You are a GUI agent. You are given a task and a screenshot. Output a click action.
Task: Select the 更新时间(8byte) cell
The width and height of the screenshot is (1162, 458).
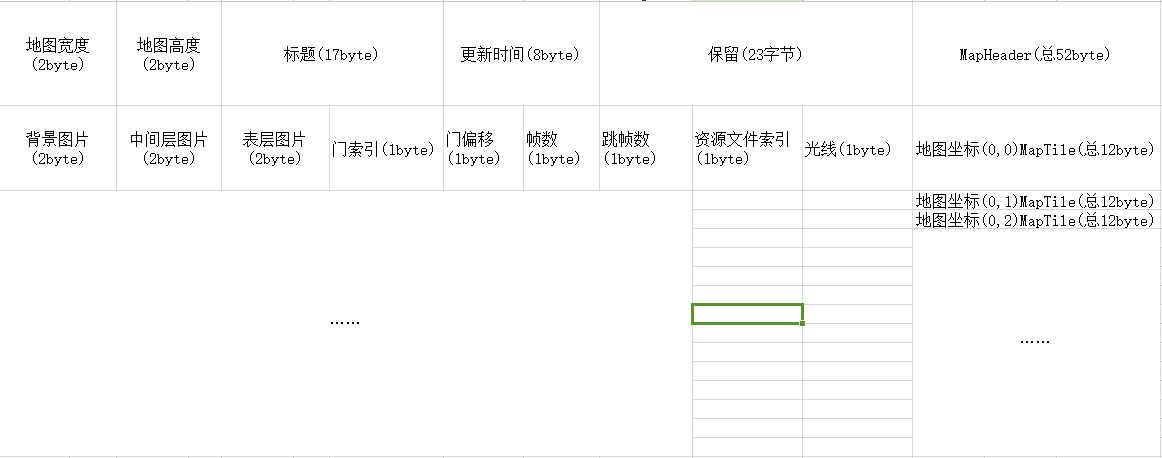pyautogui.click(x=521, y=54)
